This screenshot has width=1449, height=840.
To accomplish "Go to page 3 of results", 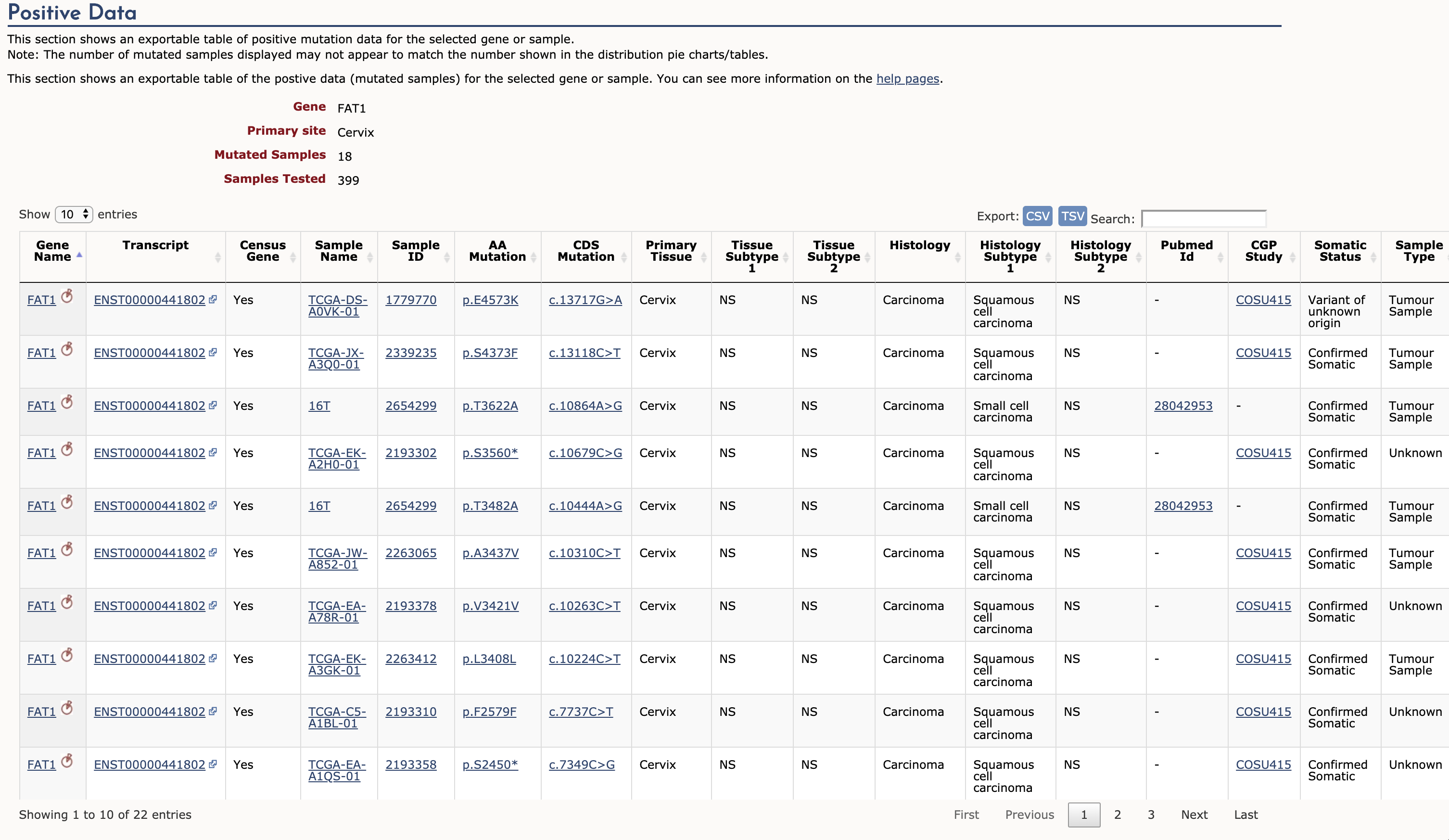I will coord(1151,815).
